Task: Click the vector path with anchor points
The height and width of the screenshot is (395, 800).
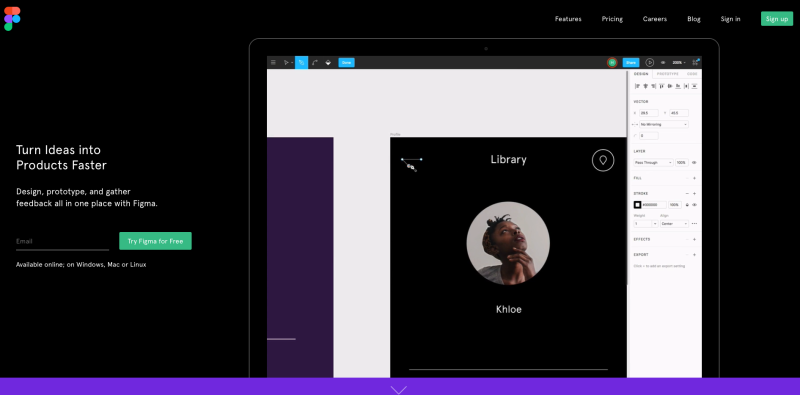Action: 411,164
